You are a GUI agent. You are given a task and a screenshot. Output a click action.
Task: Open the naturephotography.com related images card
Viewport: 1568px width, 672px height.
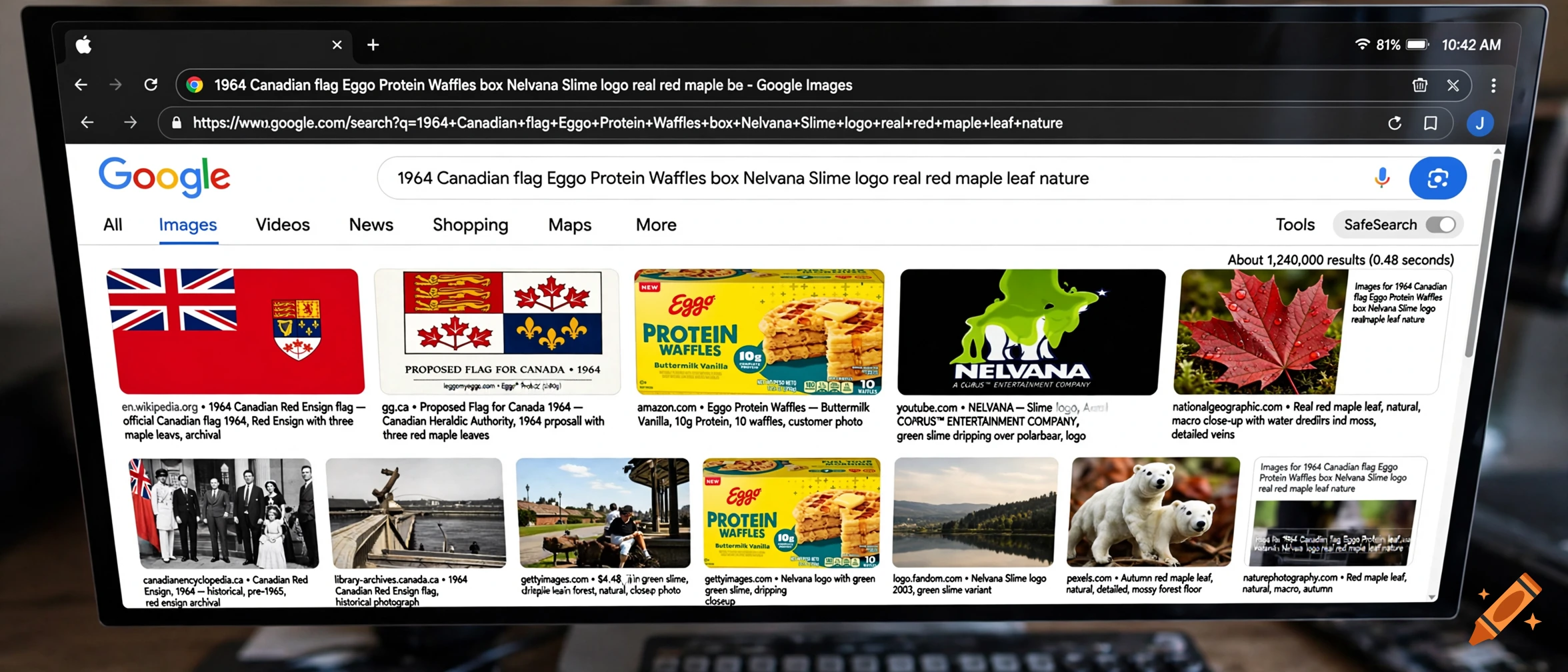coord(1336,511)
